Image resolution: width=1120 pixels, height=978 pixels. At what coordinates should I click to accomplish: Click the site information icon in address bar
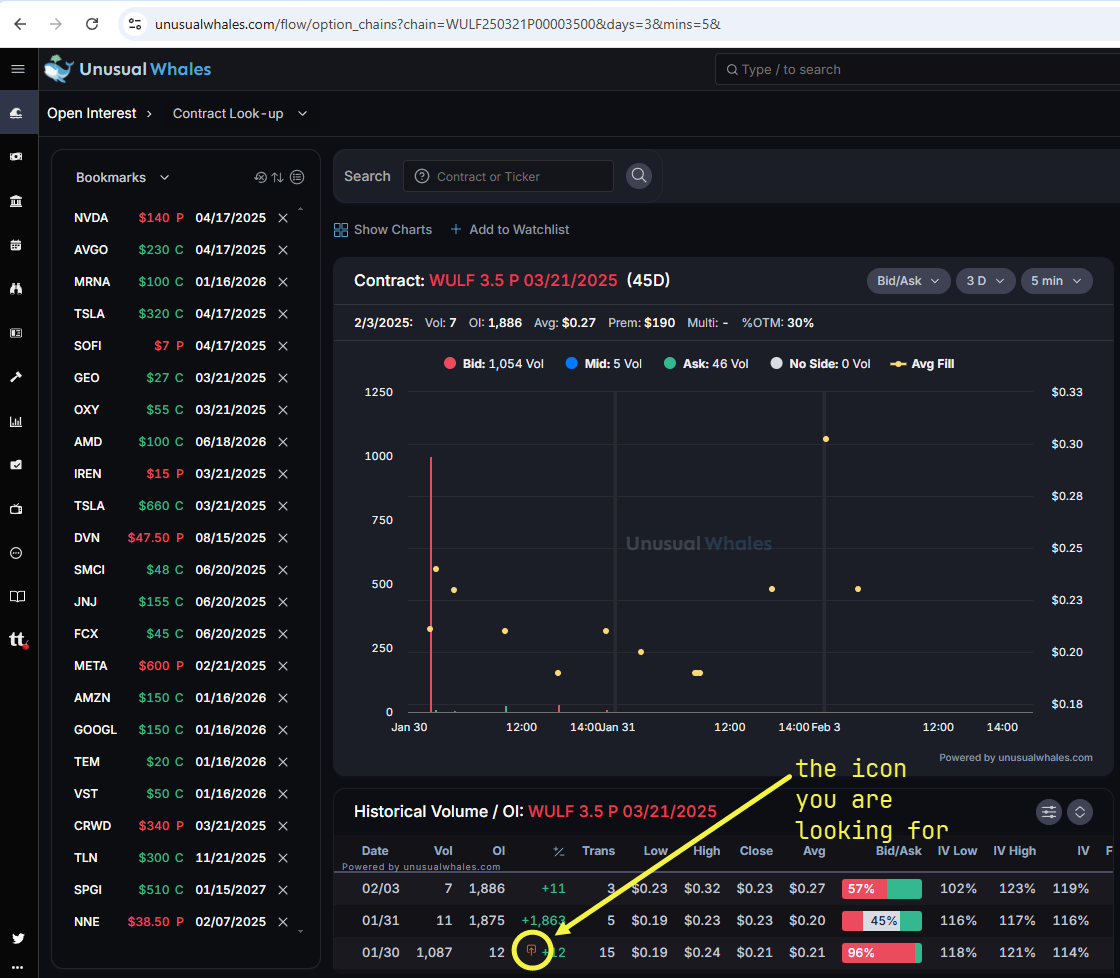(135, 24)
